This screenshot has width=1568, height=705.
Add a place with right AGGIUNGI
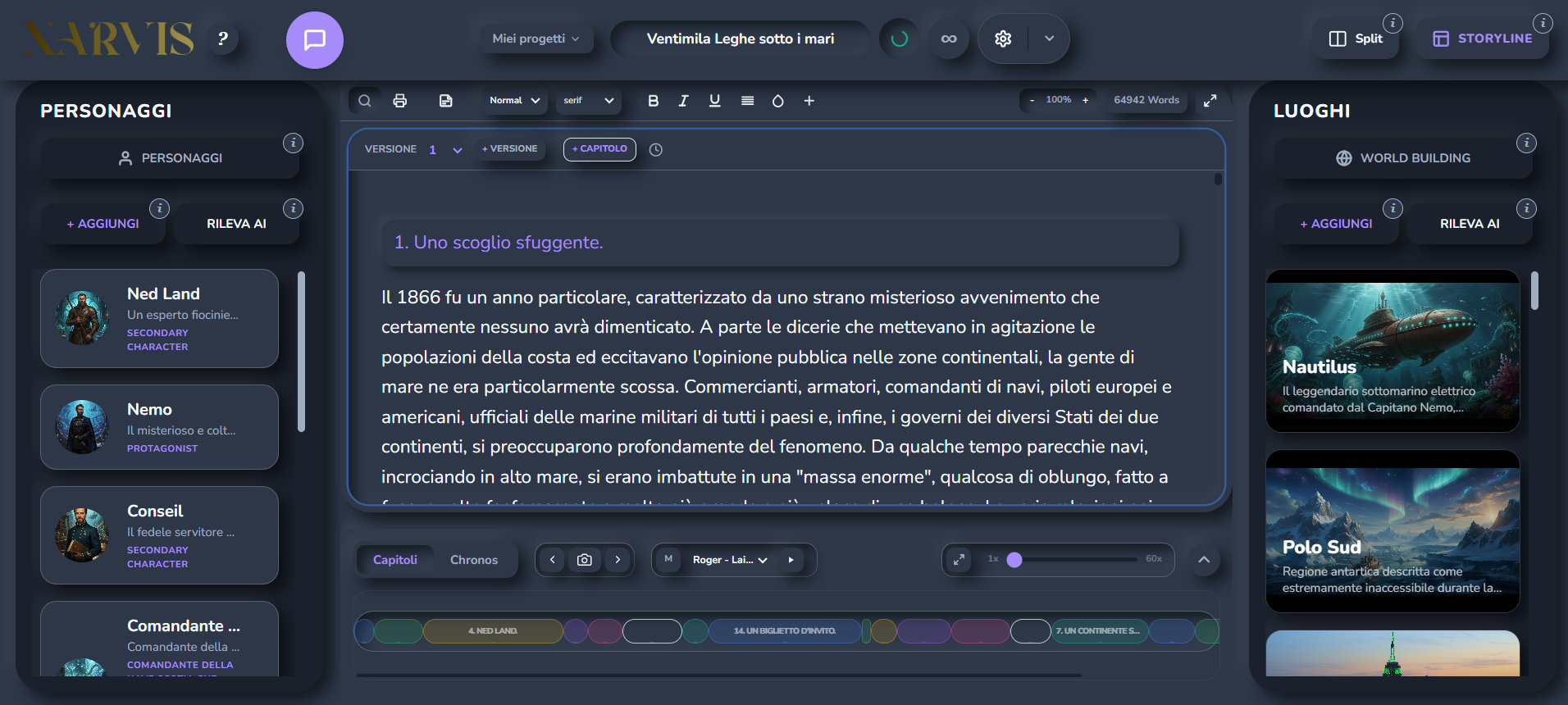tap(1336, 224)
